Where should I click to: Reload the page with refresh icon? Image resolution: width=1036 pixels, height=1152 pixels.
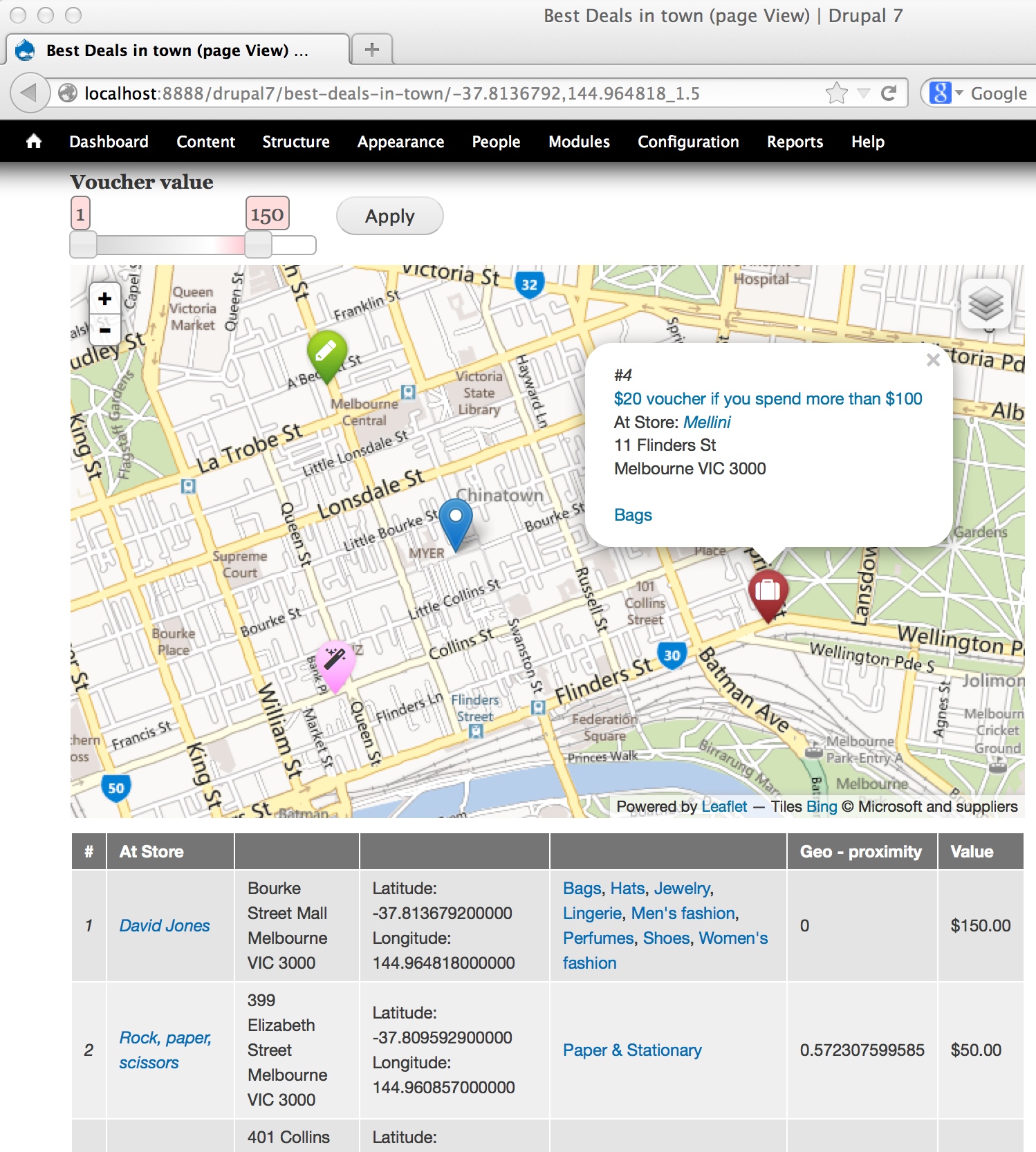tap(889, 93)
